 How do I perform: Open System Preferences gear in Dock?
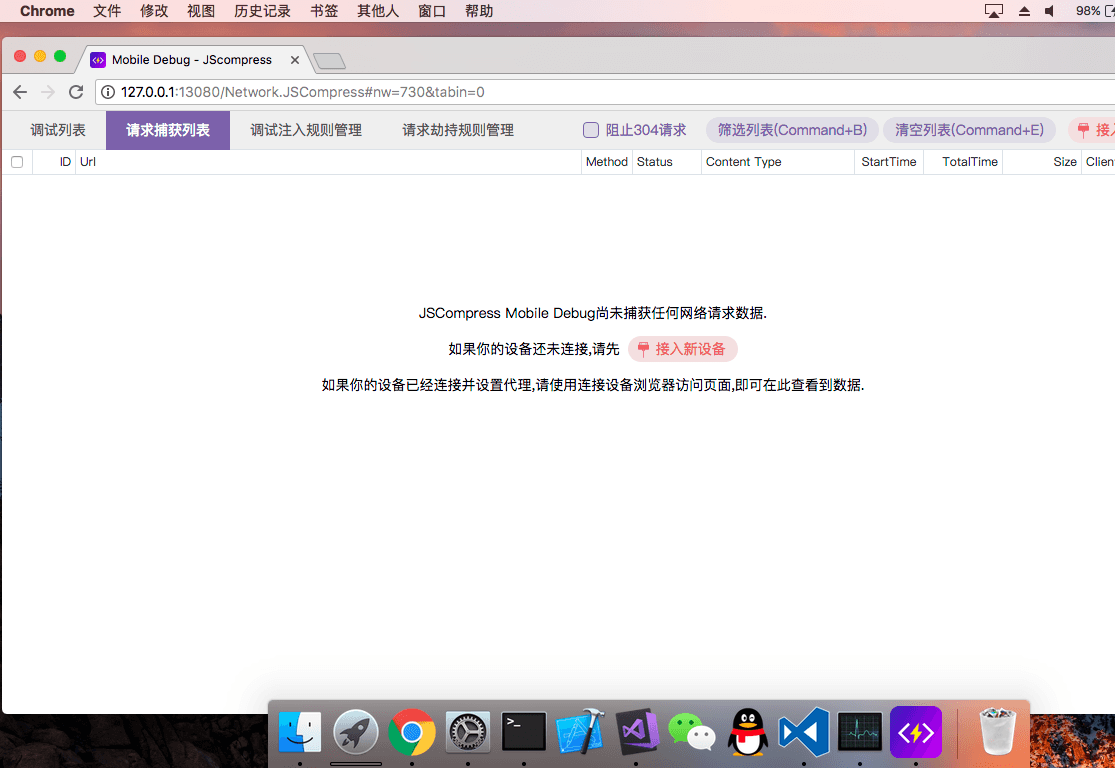point(468,732)
